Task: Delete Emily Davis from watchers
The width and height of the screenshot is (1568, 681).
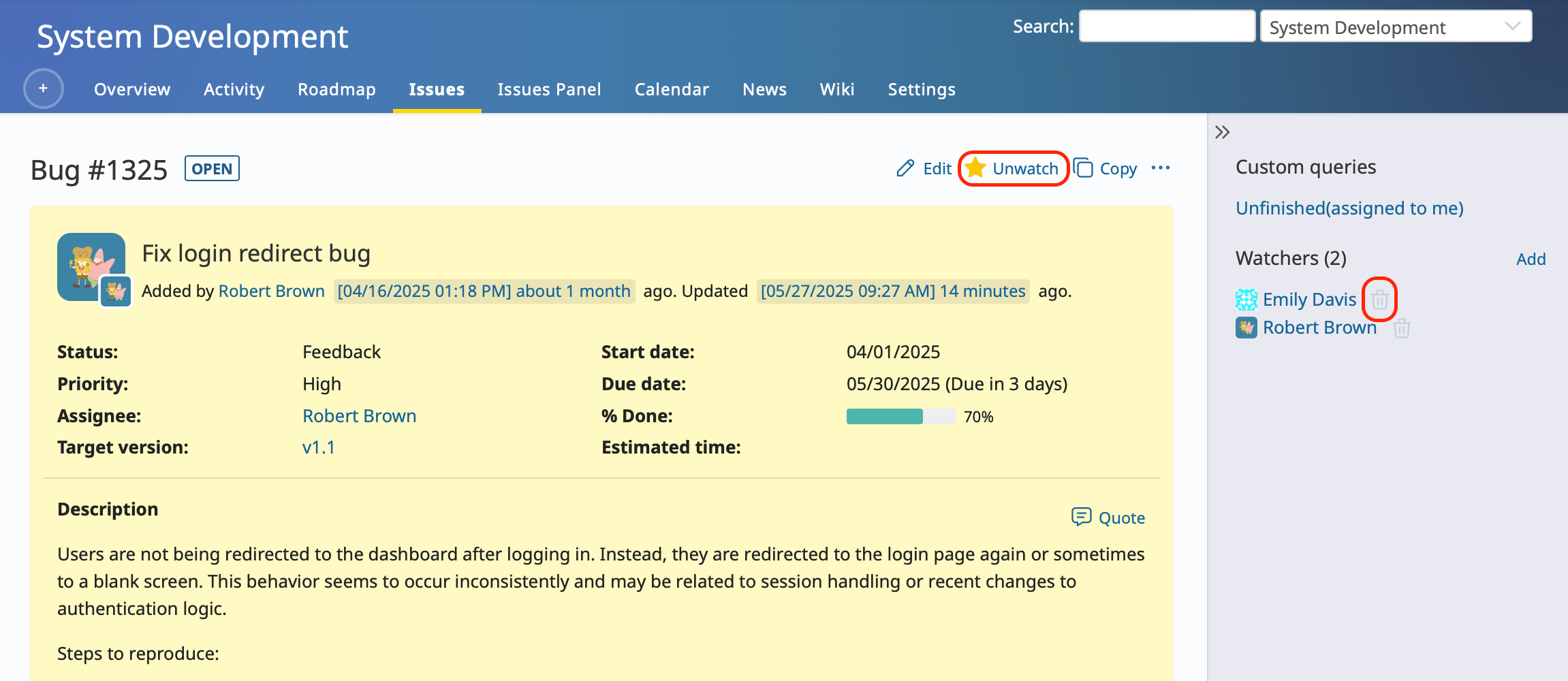Action: (1379, 300)
